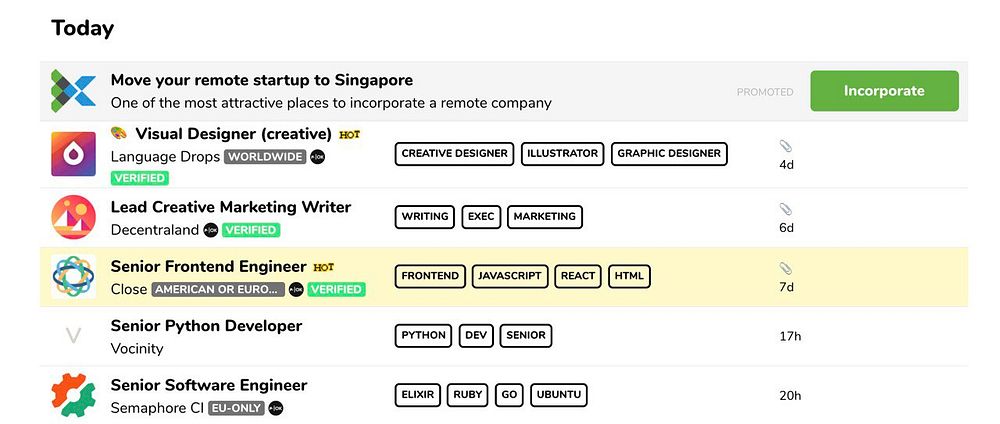
Task: Filter by WRITING tag
Action: tap(425, 217)
